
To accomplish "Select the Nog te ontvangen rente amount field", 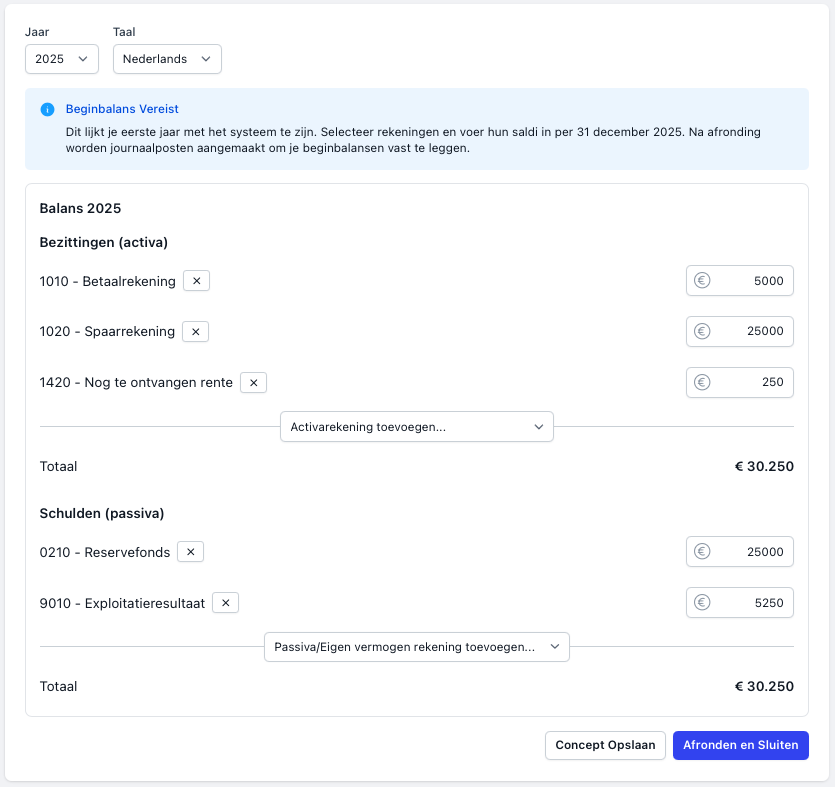I will point(750,382).
